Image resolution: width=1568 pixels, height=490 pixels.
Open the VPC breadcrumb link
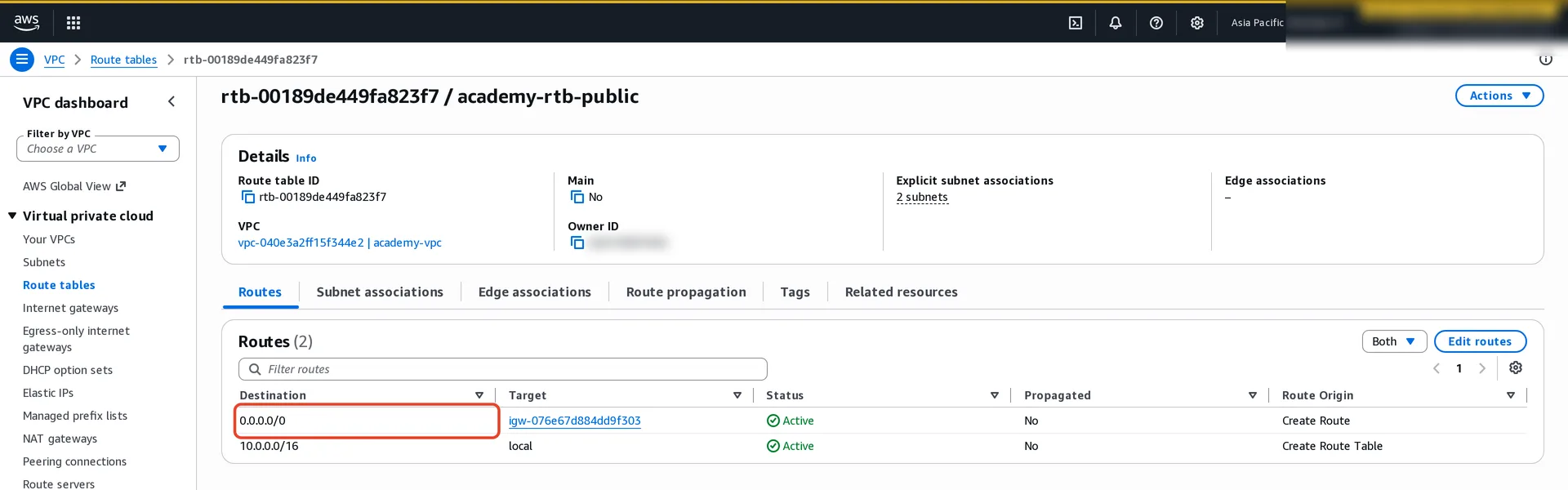point(54,60)
